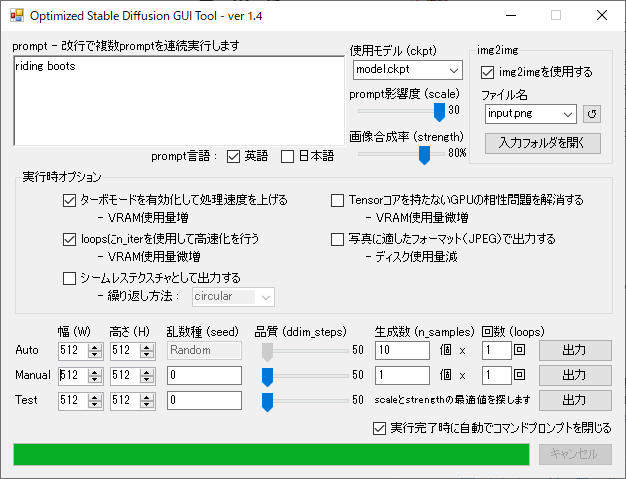Increase the Manual row width value
The height and width of the screenshot is (479, 626).
coord(95,372)
